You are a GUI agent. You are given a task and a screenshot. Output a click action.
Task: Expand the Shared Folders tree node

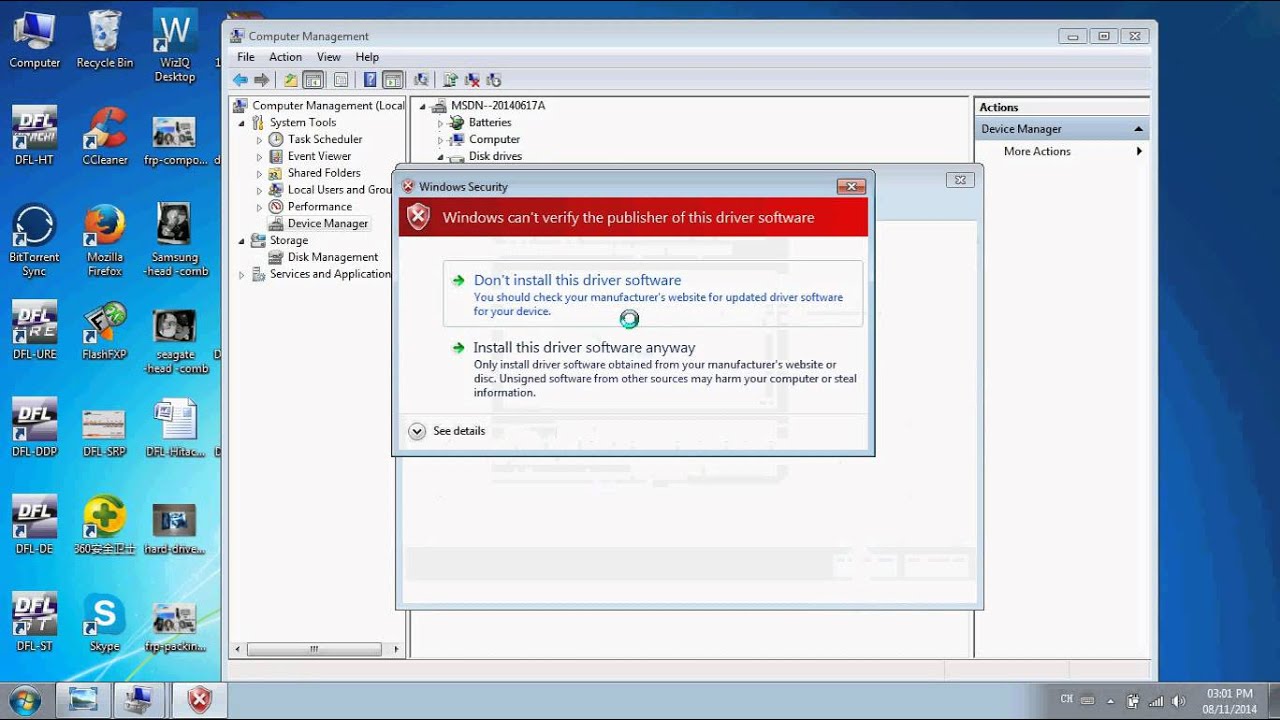pos(259,174)
